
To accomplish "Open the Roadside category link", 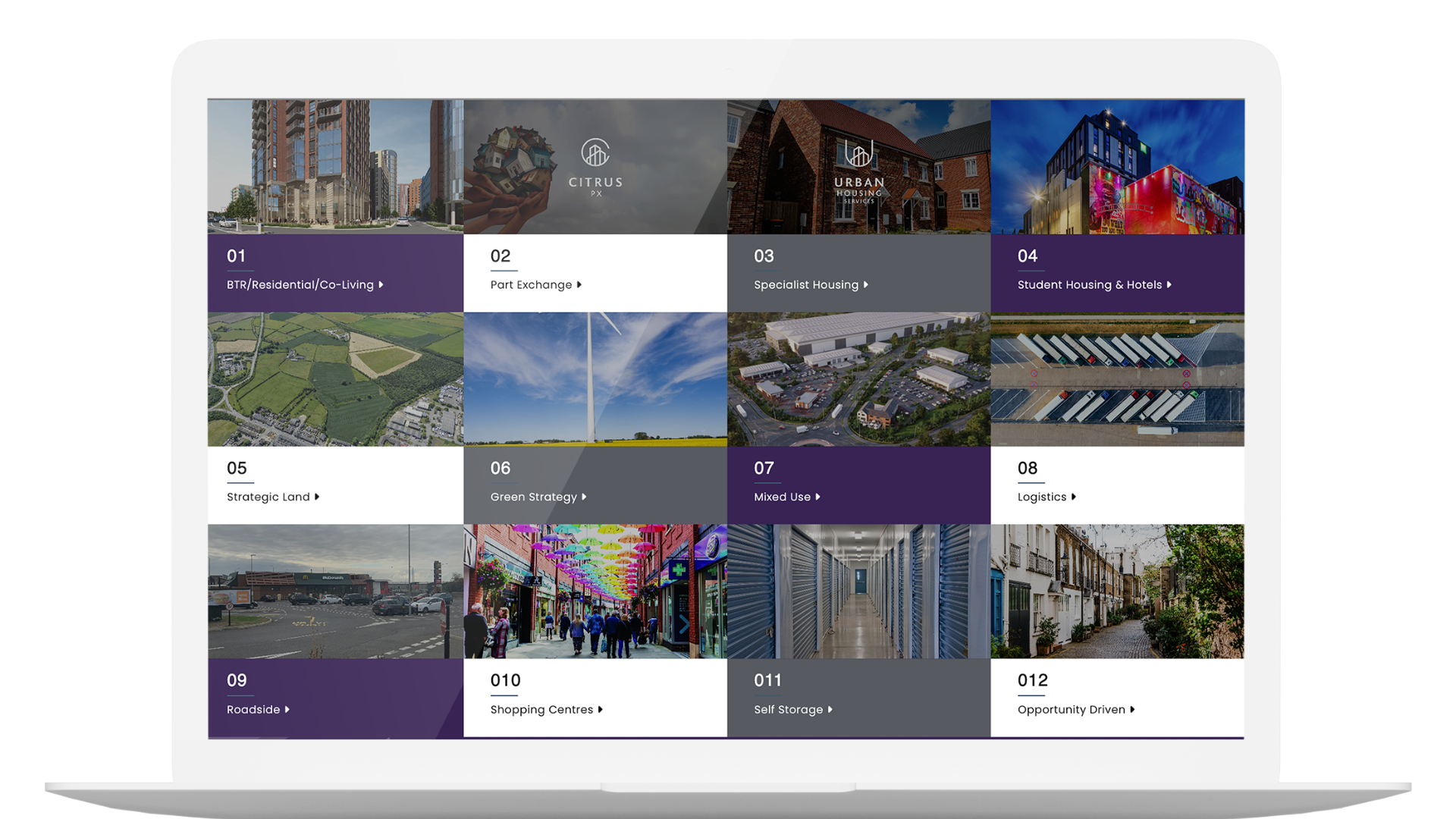I will coord(253,710).
